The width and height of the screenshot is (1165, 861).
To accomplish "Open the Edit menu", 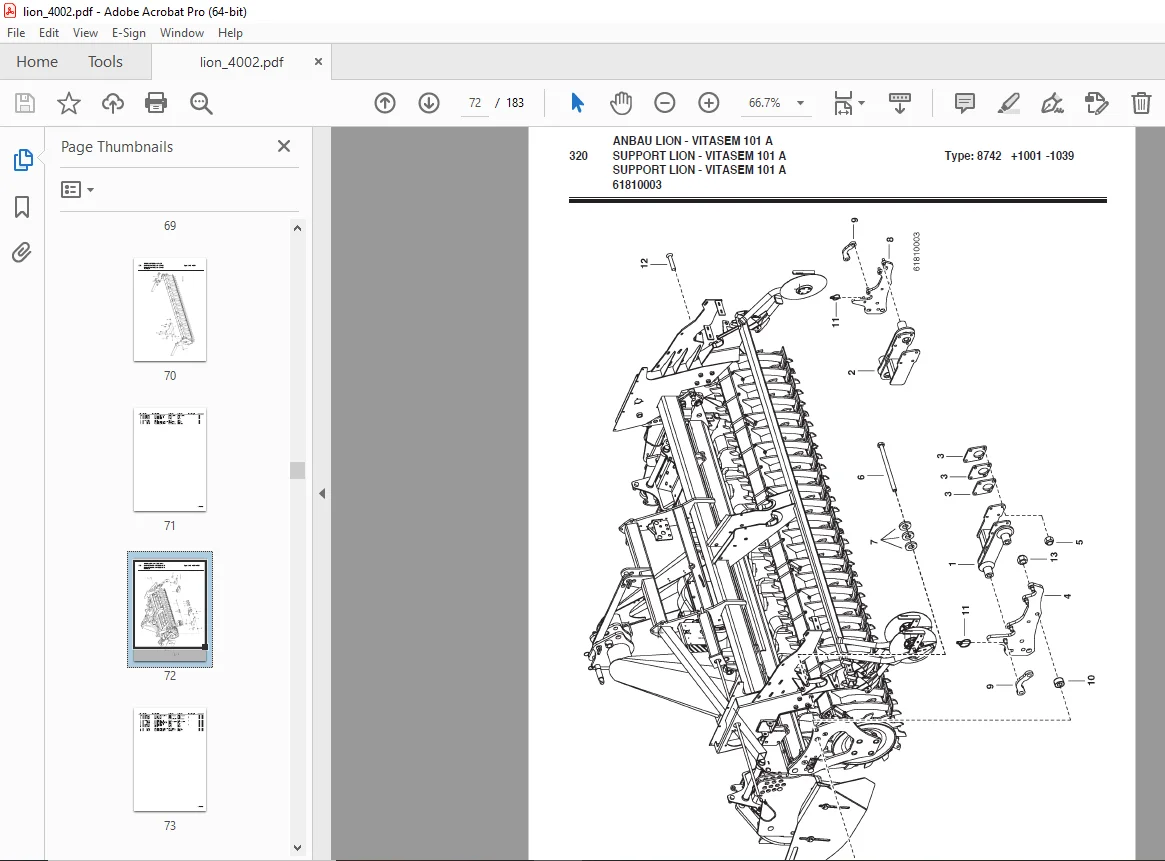I will (49, 33).
